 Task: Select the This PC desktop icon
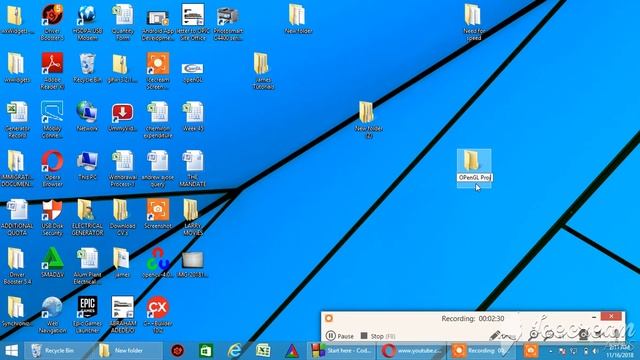(87, 165)
